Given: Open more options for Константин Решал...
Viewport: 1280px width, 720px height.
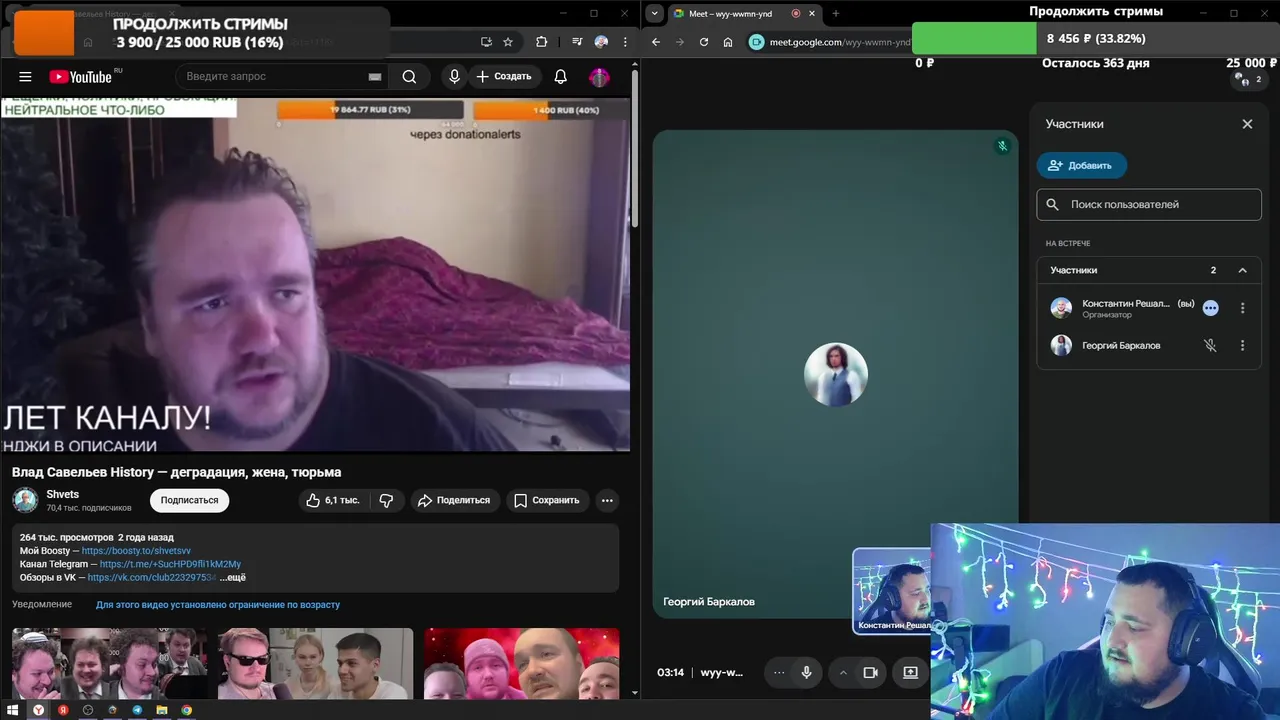Looking at the screenshot, I should pyautogui.click(x=1243, y=308).
